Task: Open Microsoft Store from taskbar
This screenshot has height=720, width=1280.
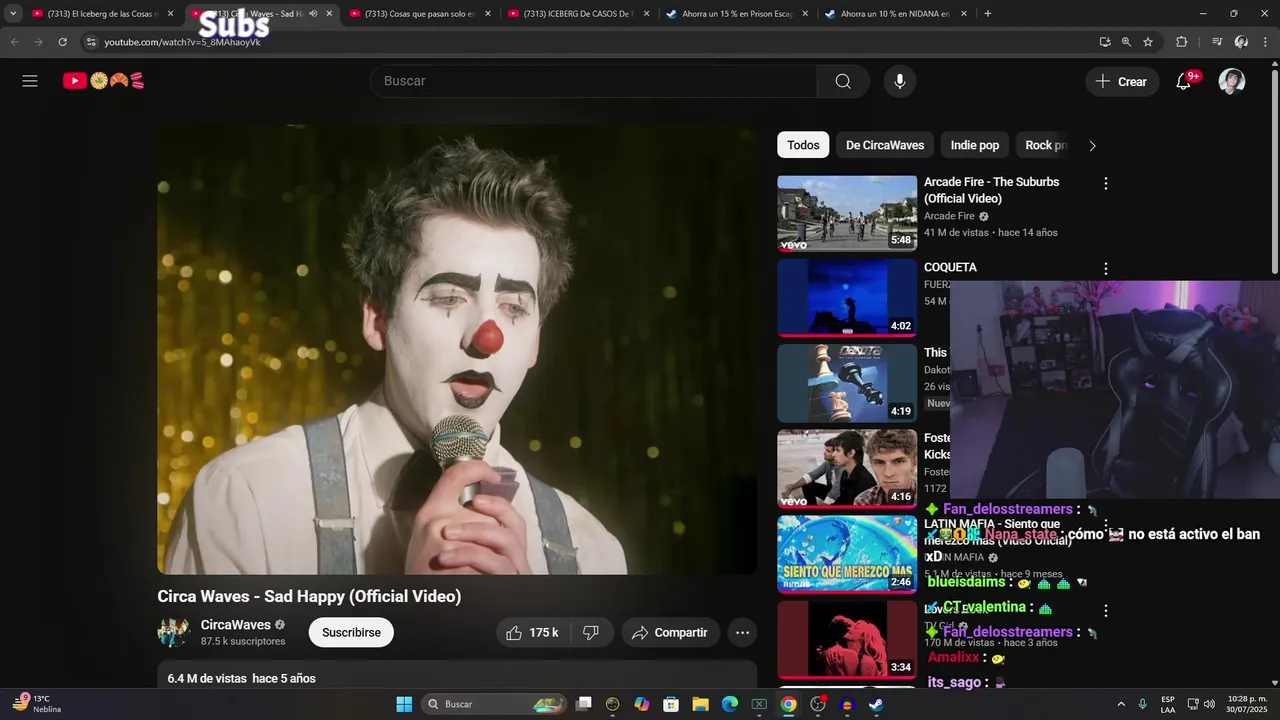Action: 671,704
